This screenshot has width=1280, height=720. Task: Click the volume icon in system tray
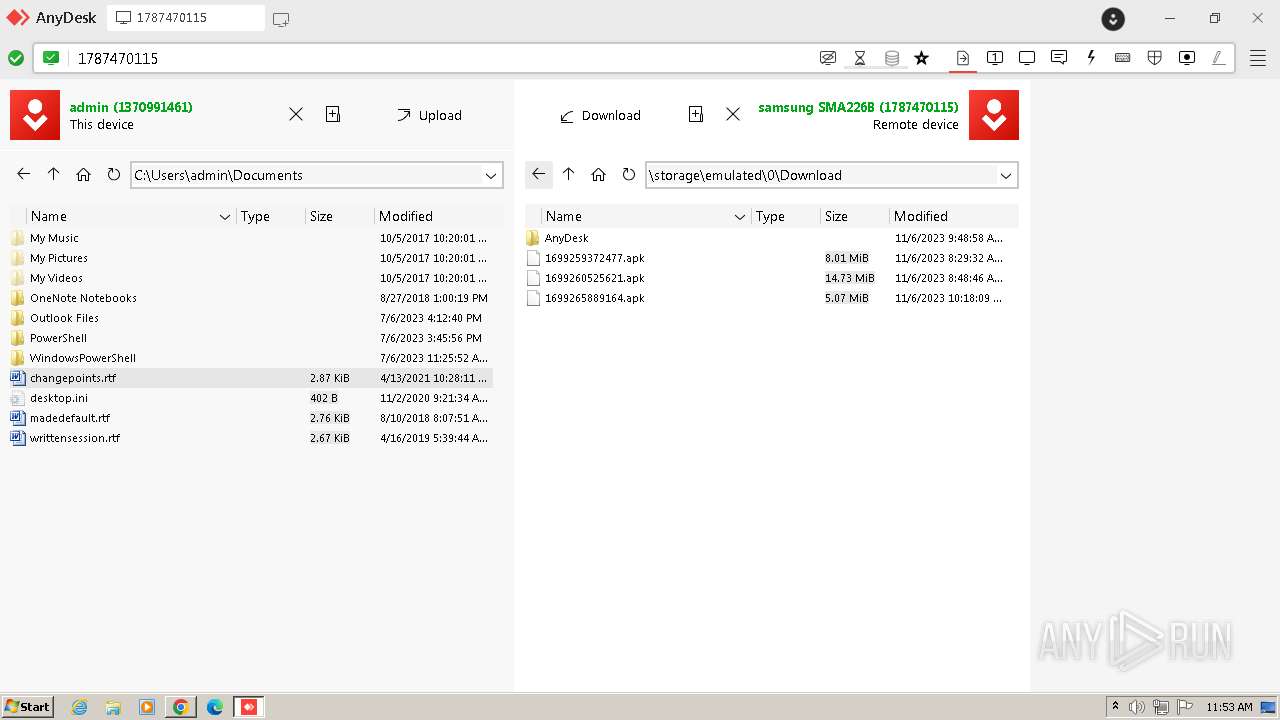[1137, 707]
